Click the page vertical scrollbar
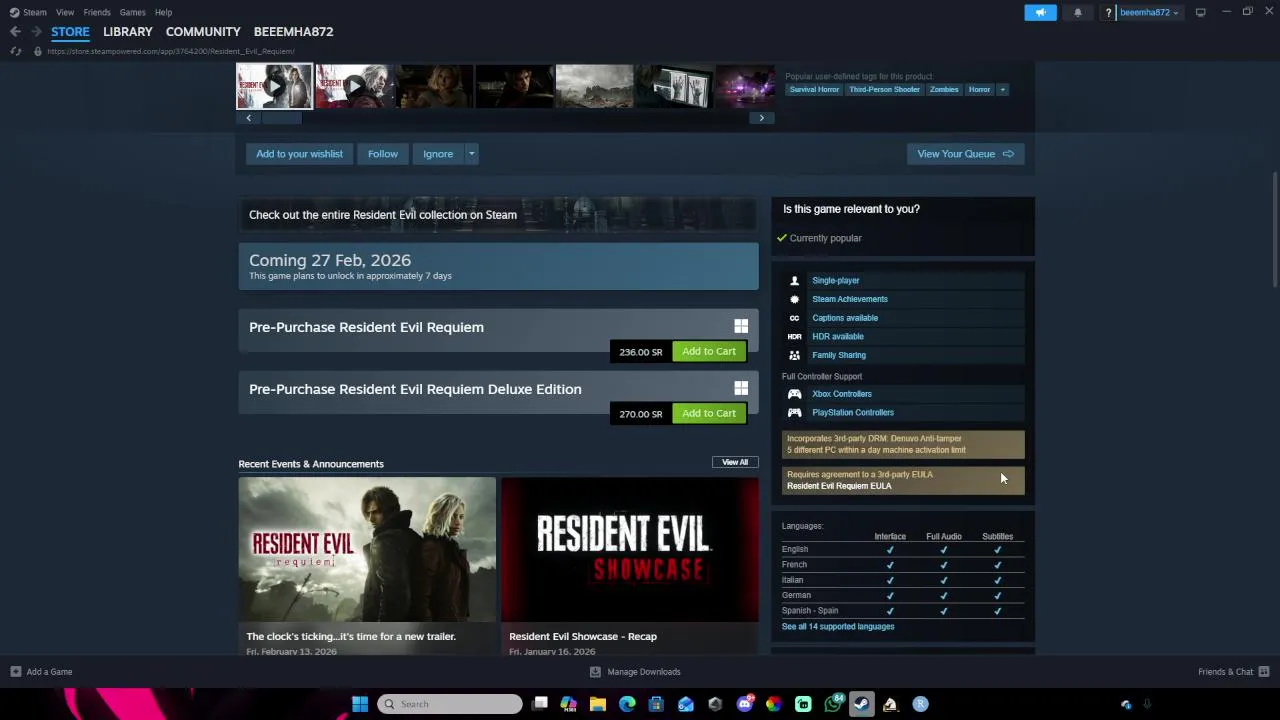1280x720 pixels. [1274, 230]
